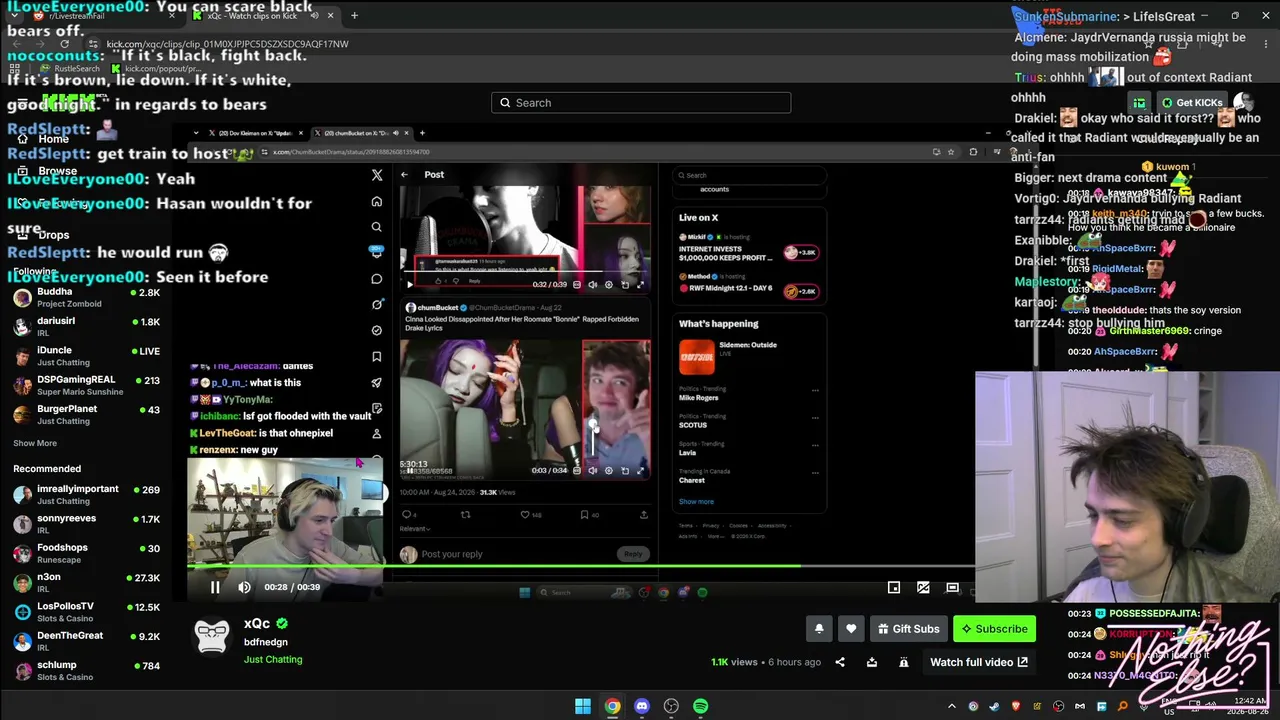Open n3on's IRL channel

[x=86, y=582]
